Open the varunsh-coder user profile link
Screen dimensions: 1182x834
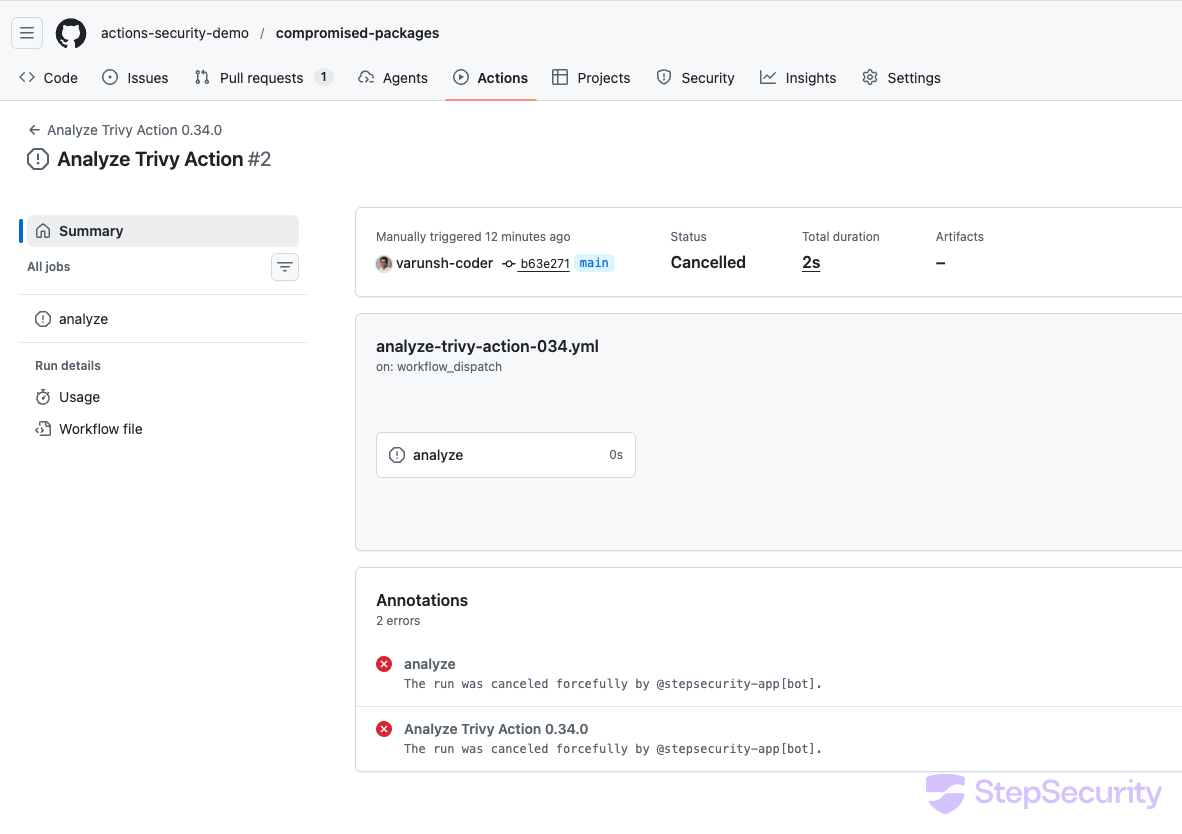444,263
